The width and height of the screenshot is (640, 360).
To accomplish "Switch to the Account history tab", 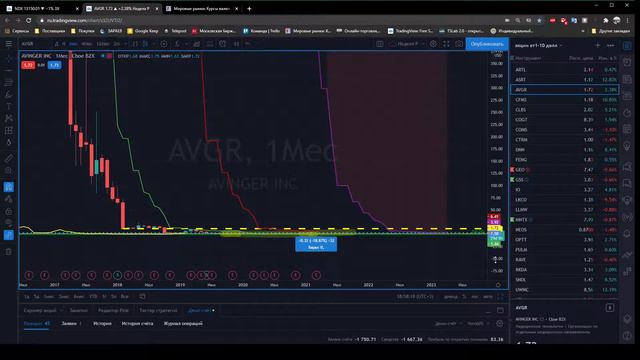I will (138, 323).
